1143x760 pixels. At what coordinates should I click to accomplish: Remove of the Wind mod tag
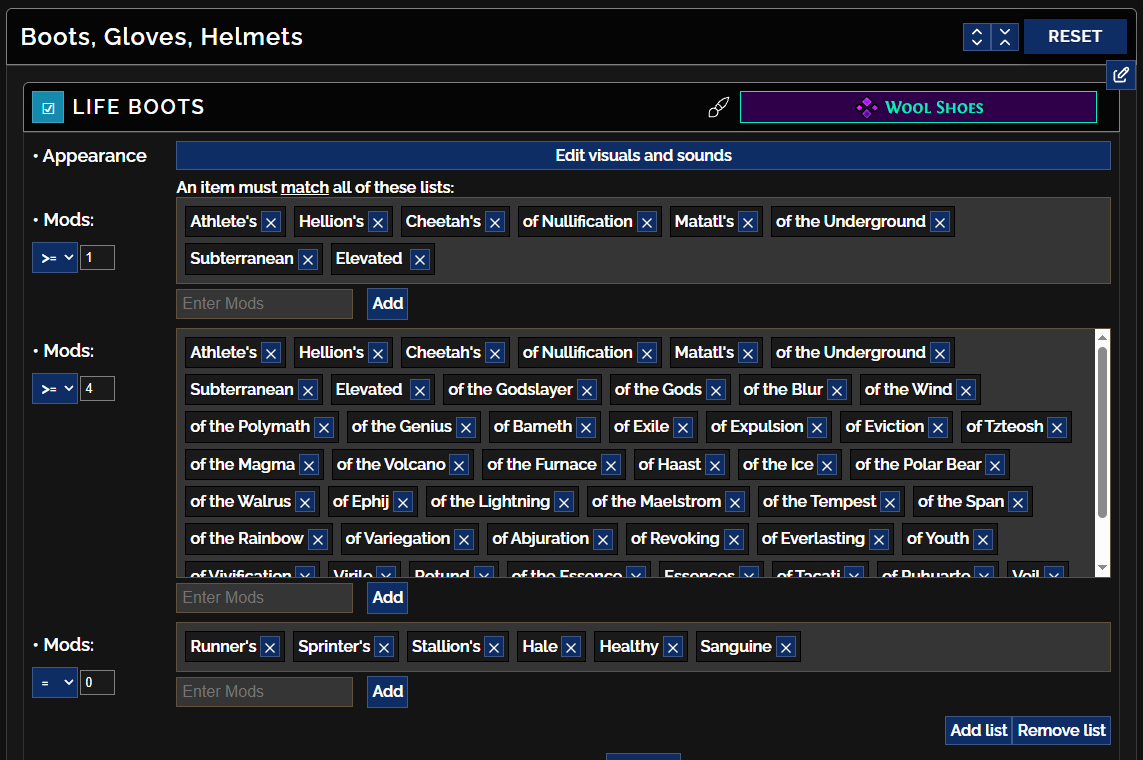(966, 391)
